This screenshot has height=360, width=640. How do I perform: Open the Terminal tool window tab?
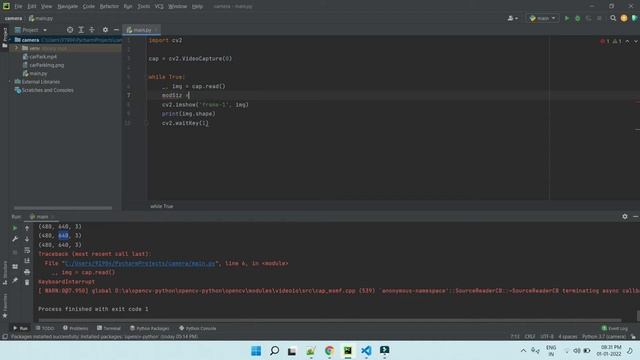point(109,328)
